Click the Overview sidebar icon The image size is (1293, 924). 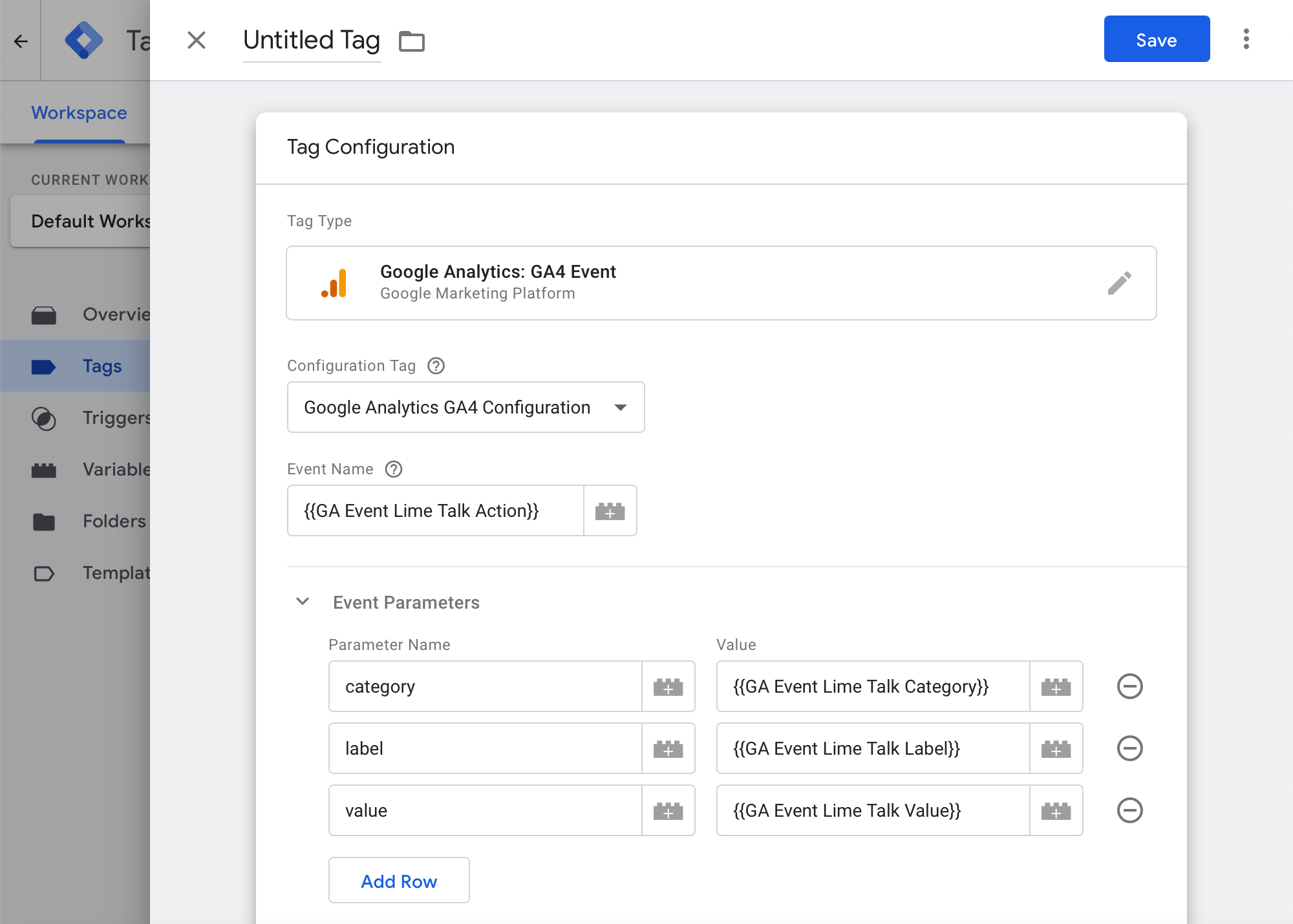point(44,315)
